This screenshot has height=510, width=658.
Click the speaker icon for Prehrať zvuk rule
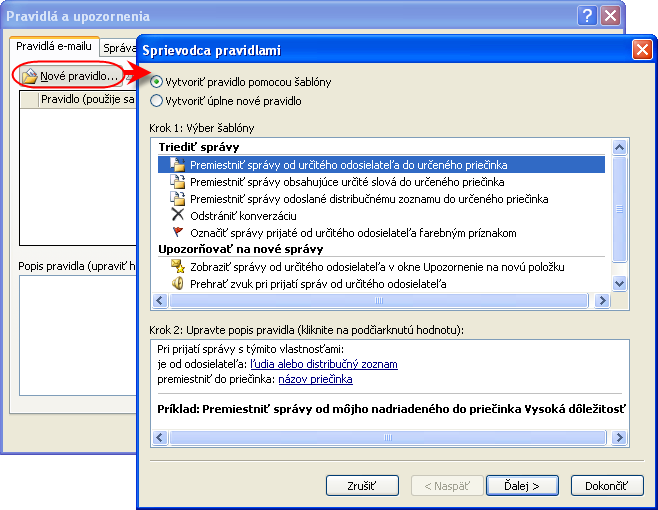[x=178, y=284]
